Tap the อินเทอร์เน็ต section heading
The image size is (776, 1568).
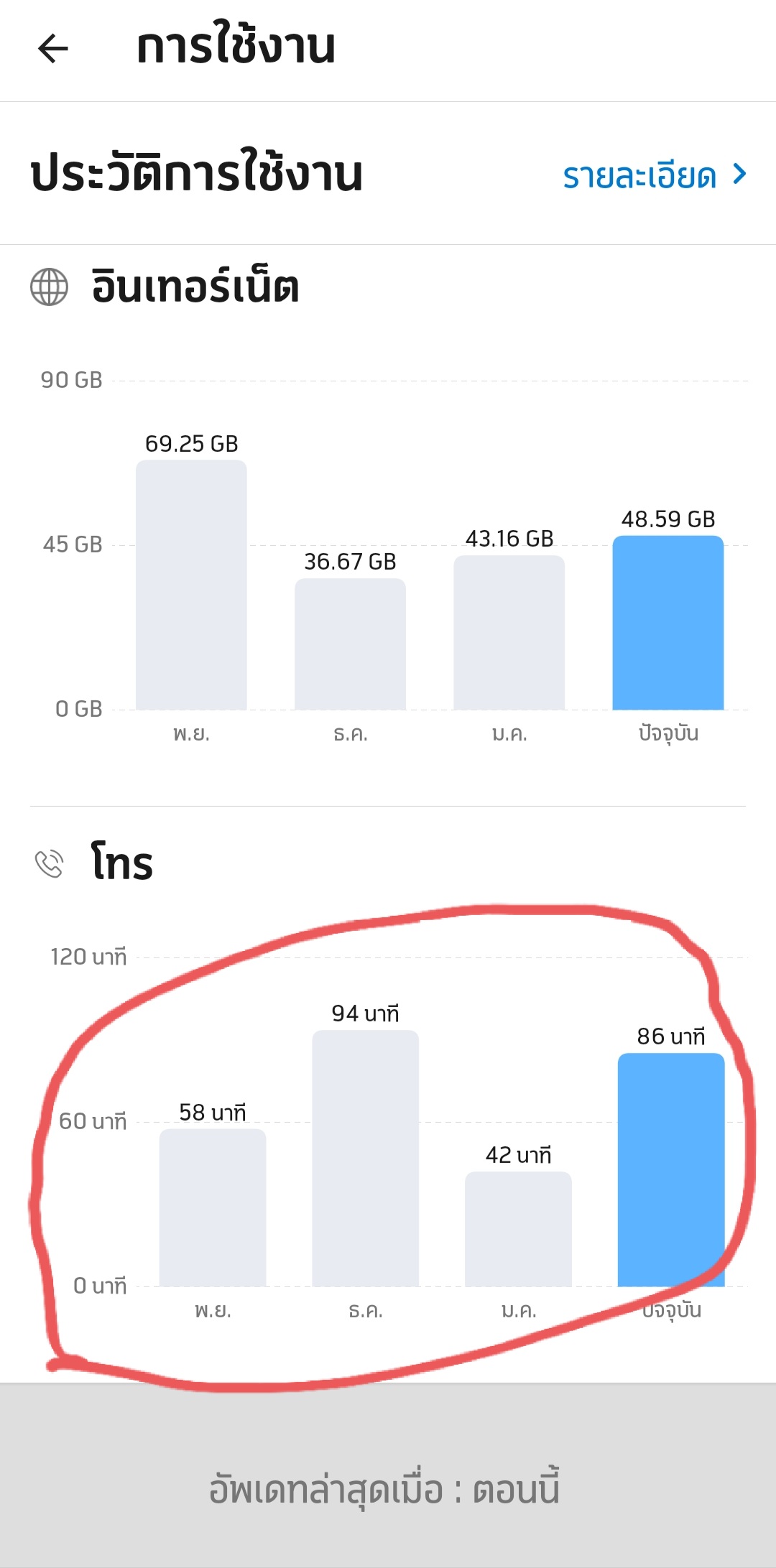[195, 287]
